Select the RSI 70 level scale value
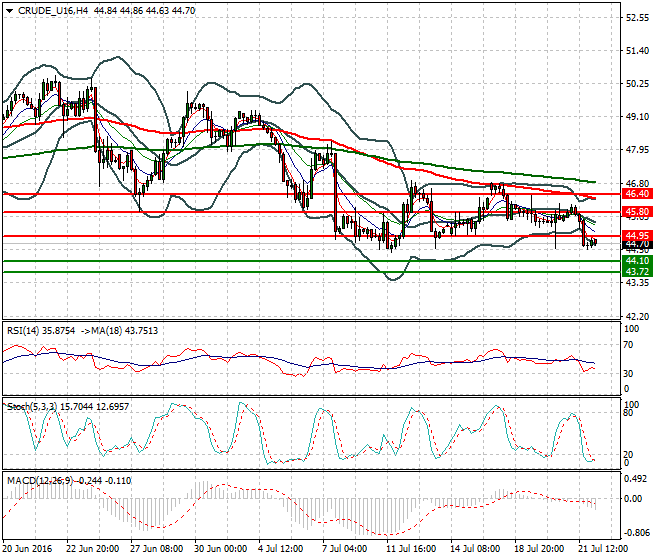The width and height of the screenshot is (660, 560). [x=628, y=345]
